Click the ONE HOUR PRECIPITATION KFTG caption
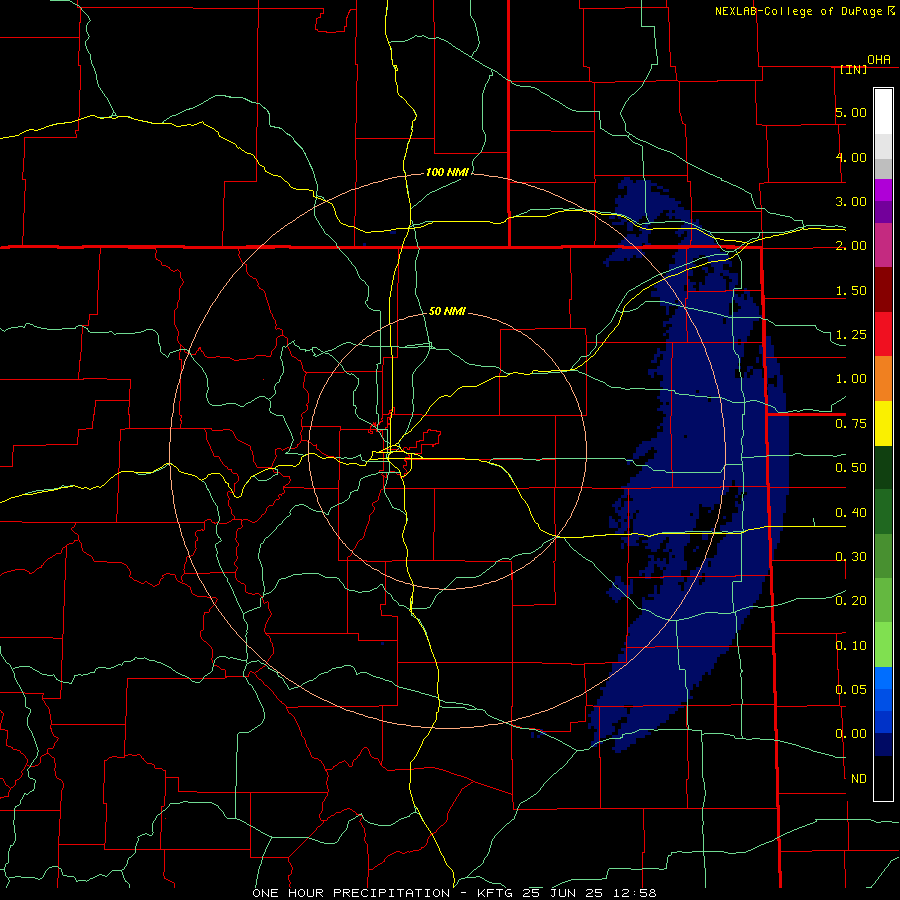Viewport: 900px width, 900px height. [454, 893]
